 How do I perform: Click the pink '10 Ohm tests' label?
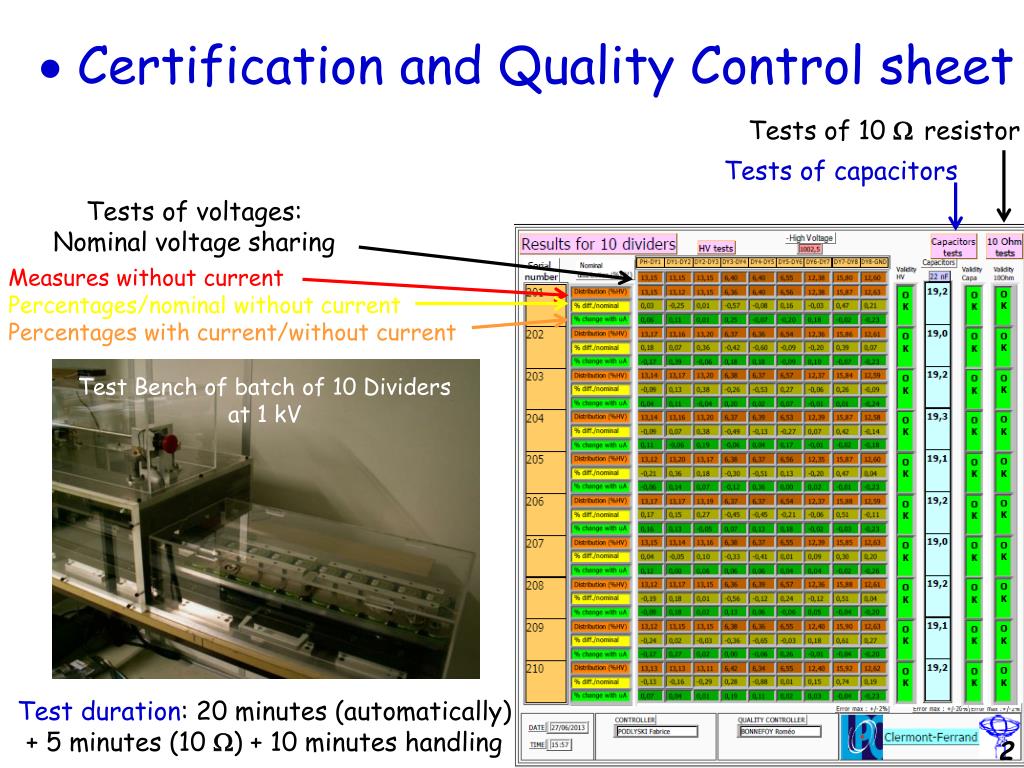(1004, 246)
